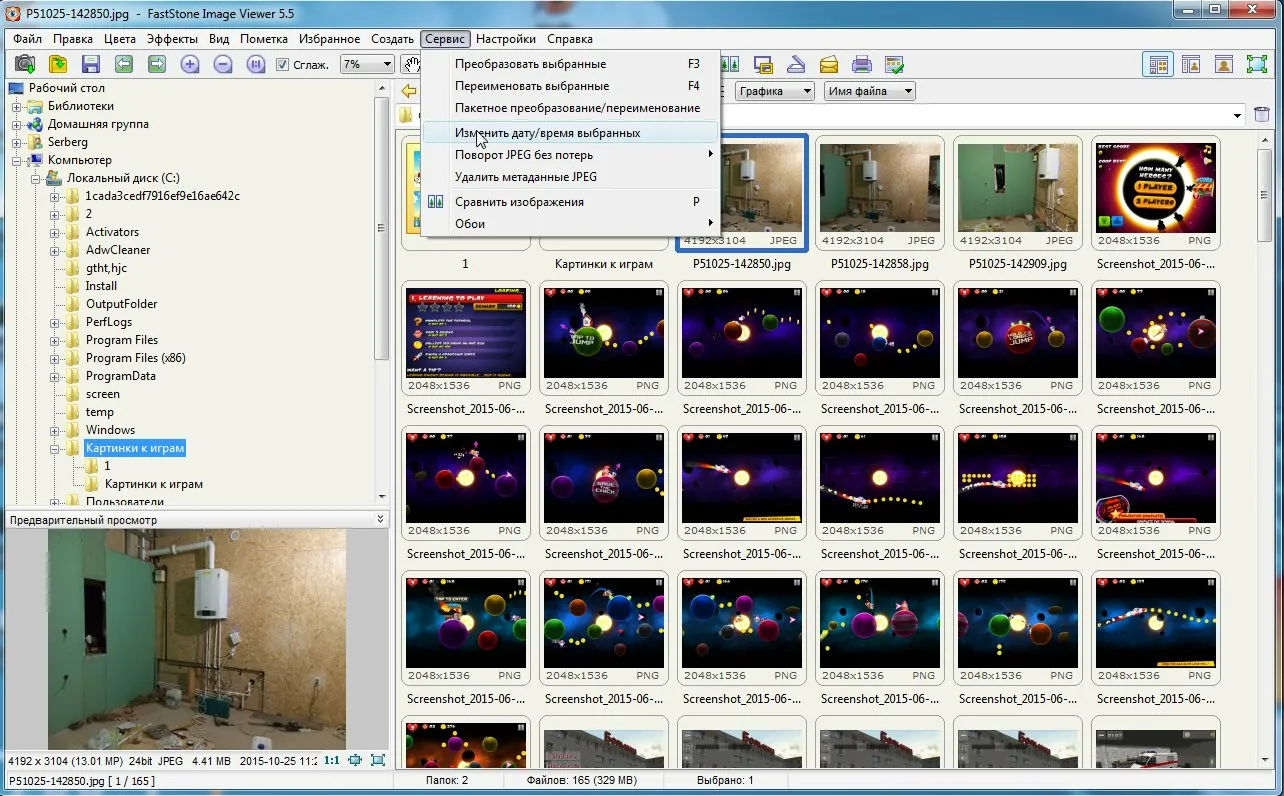
Task: Select the Windows folder in tree
Action: (110, 430)
